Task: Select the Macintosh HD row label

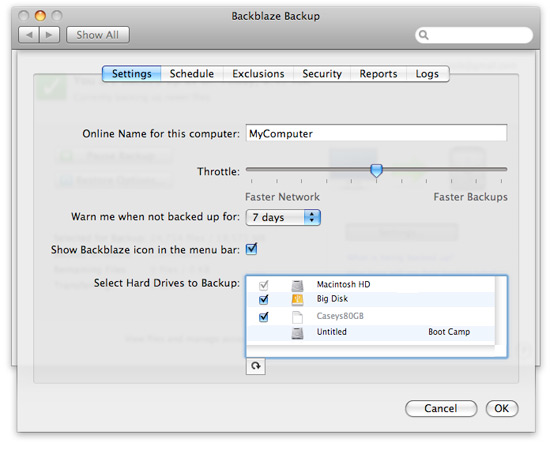Action: coord(343,284)
